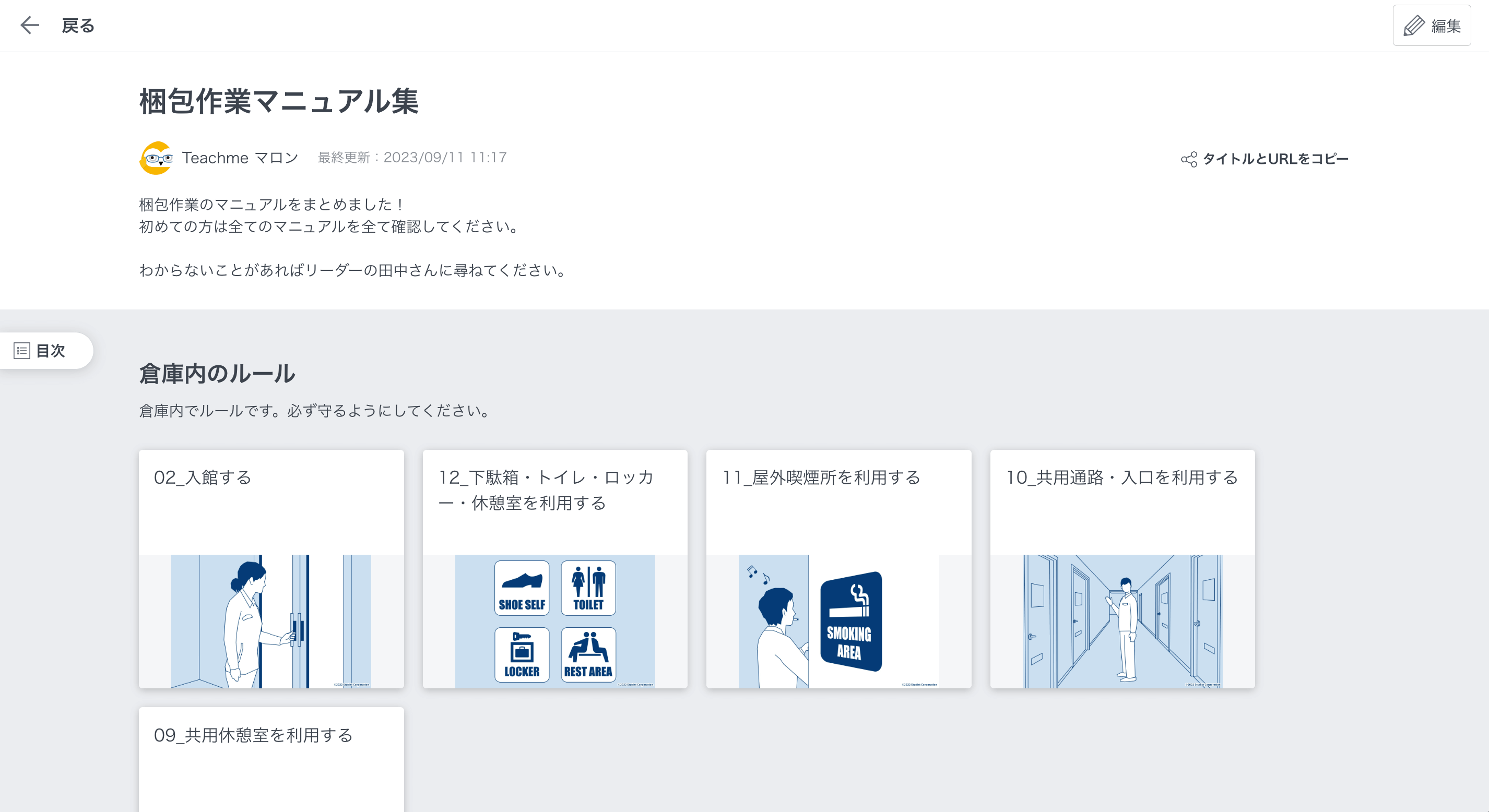
Task: Select the 梱包作業マニュアル集 title
Action: click(280, 101)
